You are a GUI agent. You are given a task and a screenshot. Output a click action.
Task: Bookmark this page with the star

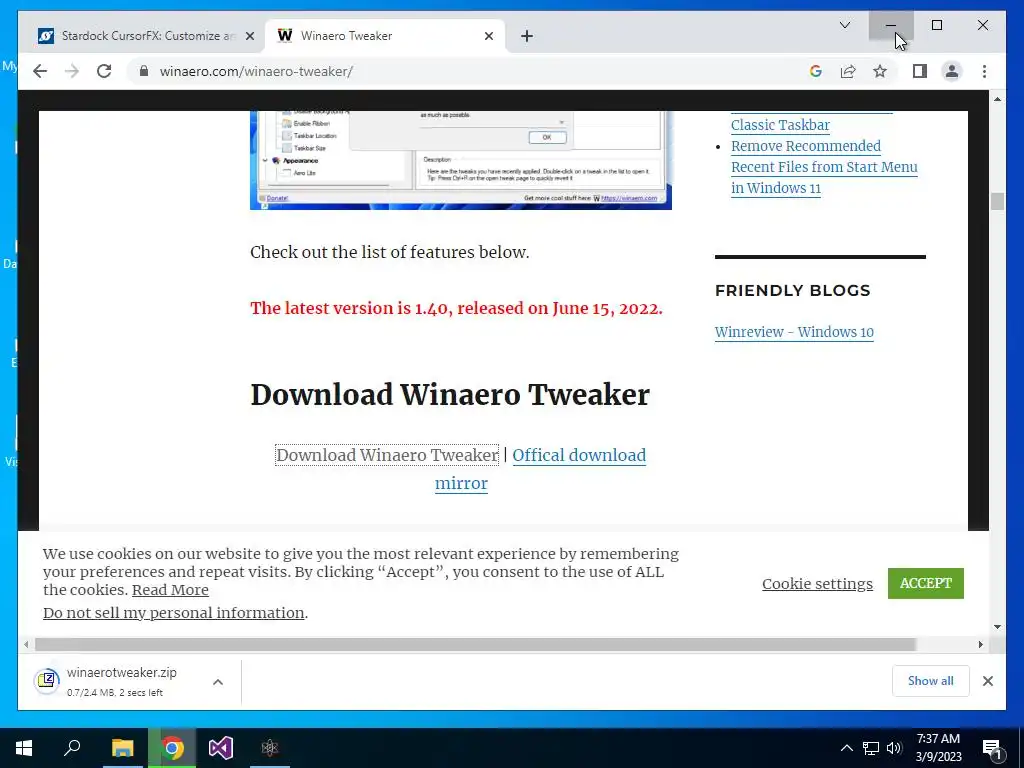880,71
